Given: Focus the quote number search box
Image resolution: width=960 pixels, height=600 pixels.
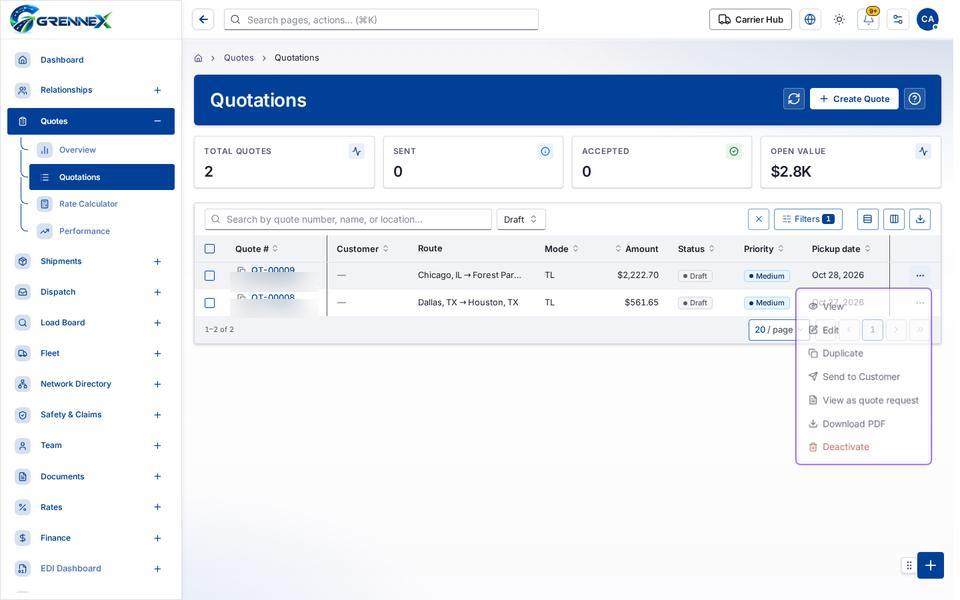Looking at the screenshot, I should [348, 219].
